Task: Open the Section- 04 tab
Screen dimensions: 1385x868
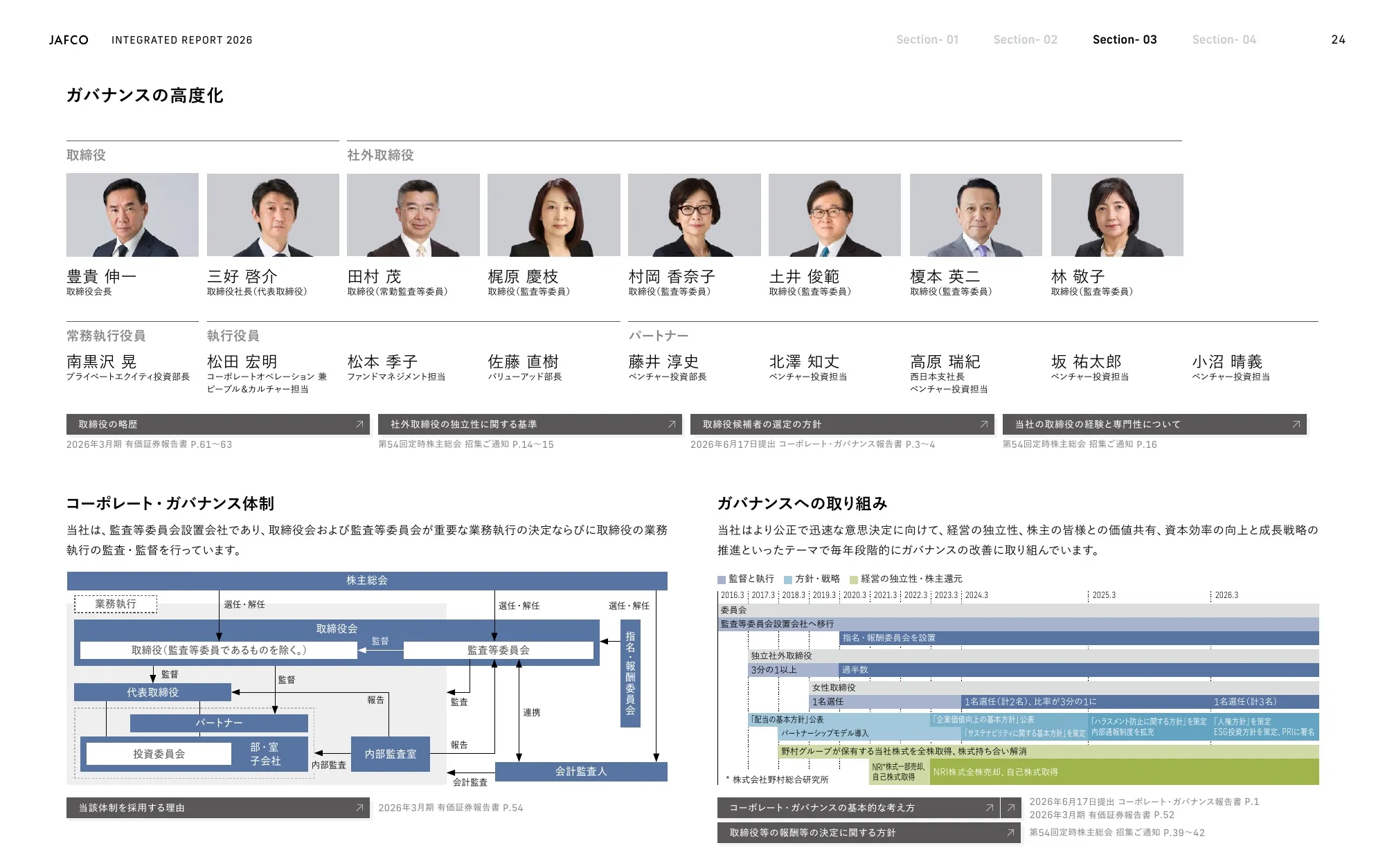Action: pos(1224,39)
